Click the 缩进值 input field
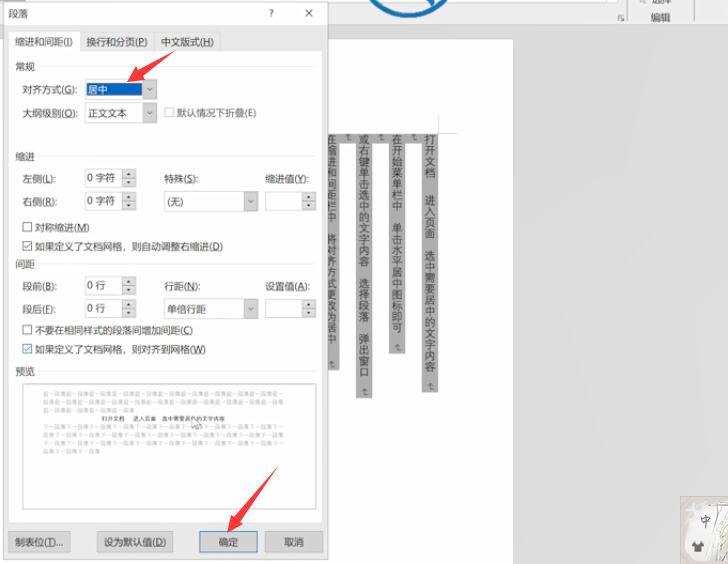Viewport: 728px width, 564px height. 284,201
